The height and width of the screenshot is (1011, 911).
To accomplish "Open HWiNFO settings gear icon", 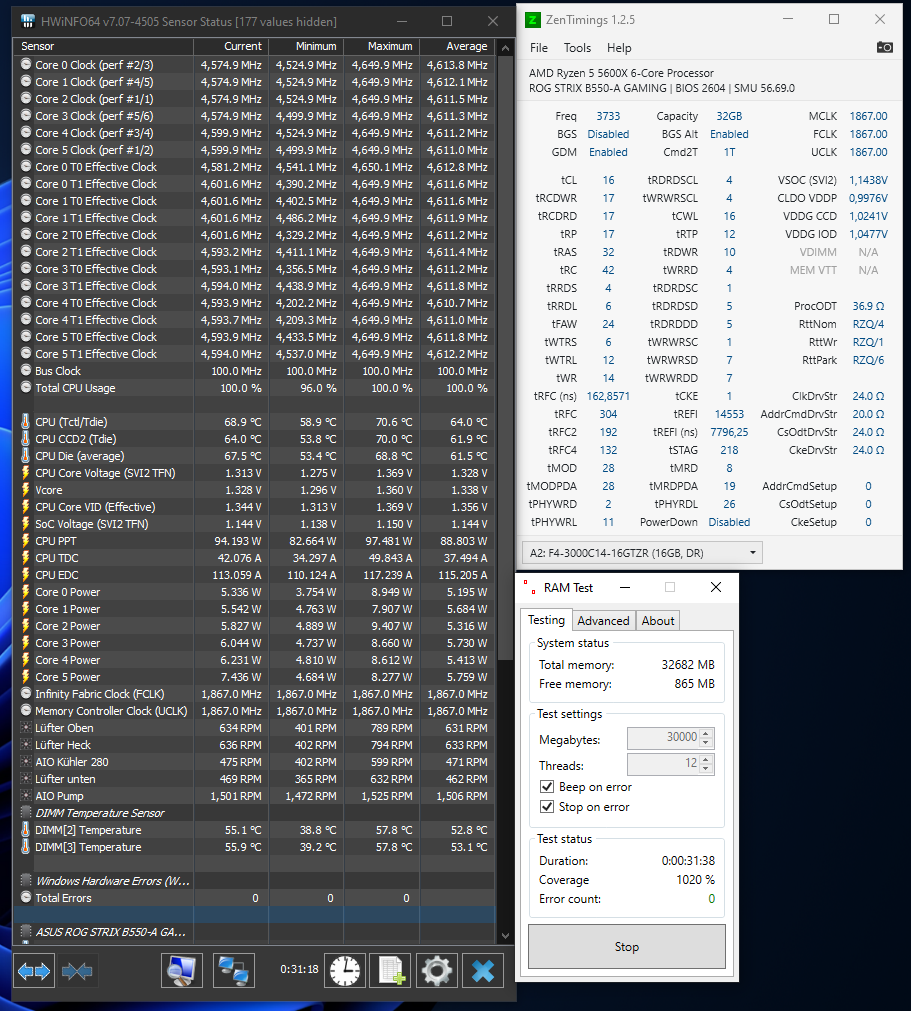I will [x=437, y=970].
